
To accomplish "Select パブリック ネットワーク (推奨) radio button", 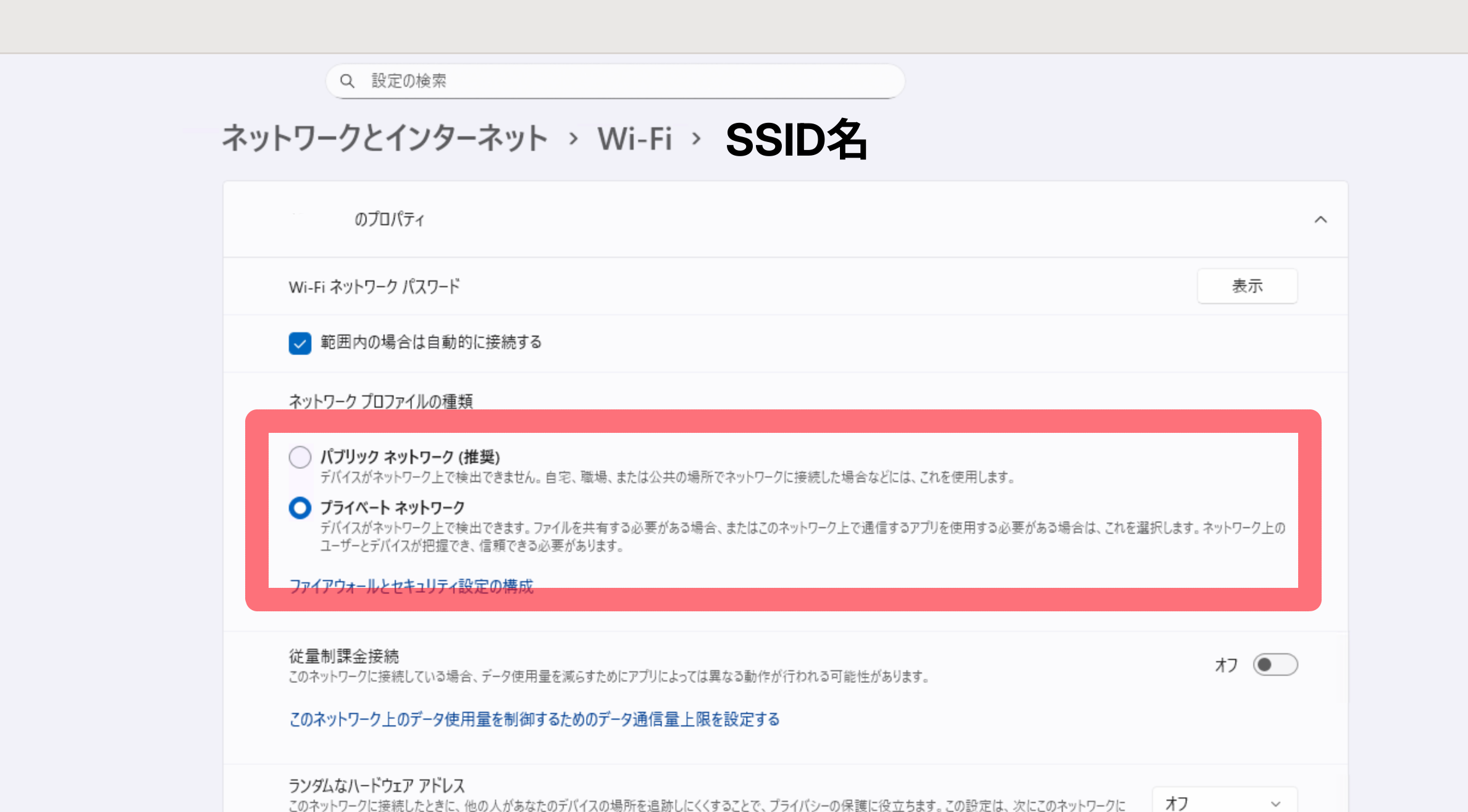I will 300,457.
